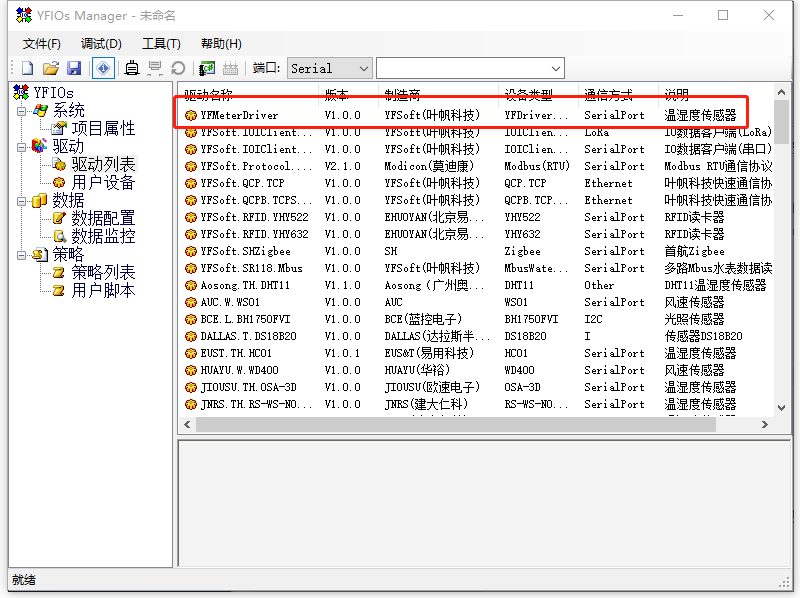Image resolution: width=800 pixels, height=598 pixels.
Task: Select the YFSoft.Protocol Modbus driver row
Action: [477, 166]
